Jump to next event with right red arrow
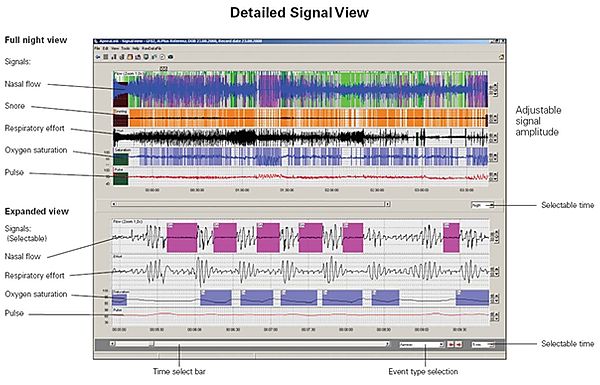 (x=458, y=344)
